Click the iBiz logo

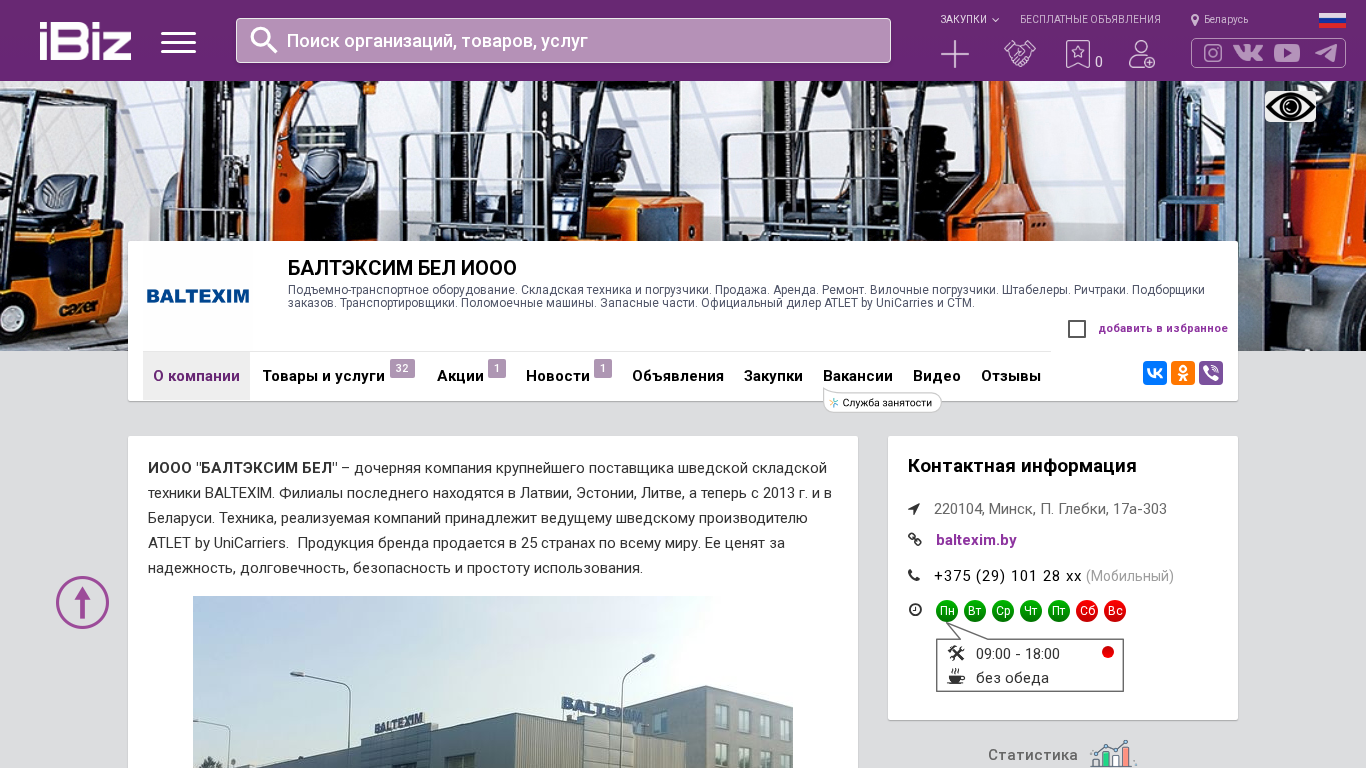[x=85, y=41]
